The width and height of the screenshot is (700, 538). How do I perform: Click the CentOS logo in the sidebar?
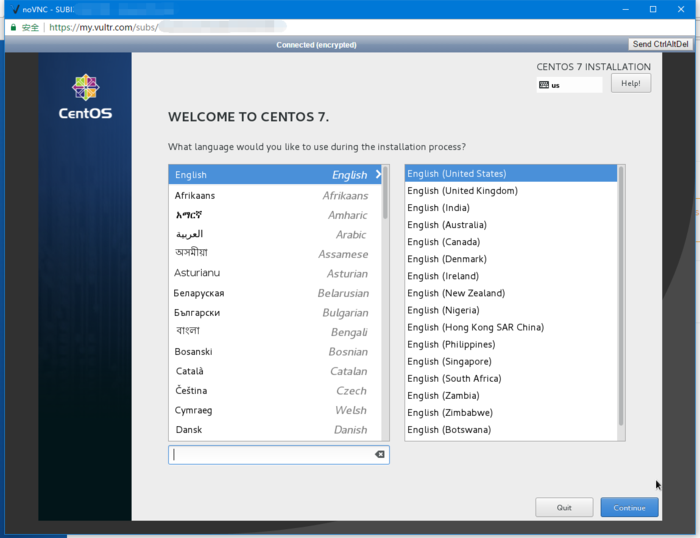(85, 97)
